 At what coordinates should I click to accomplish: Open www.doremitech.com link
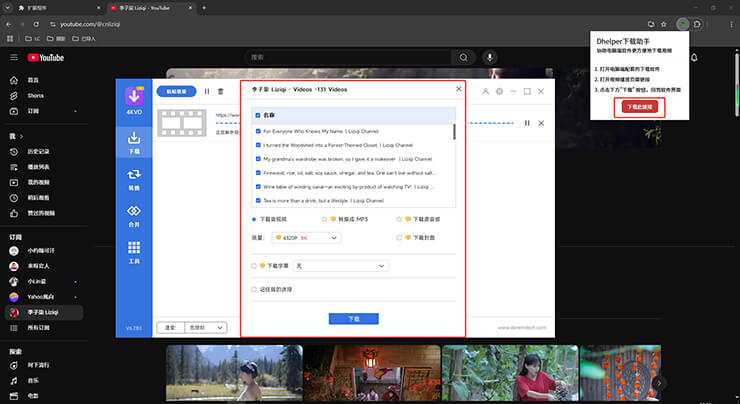coord(521,328)
